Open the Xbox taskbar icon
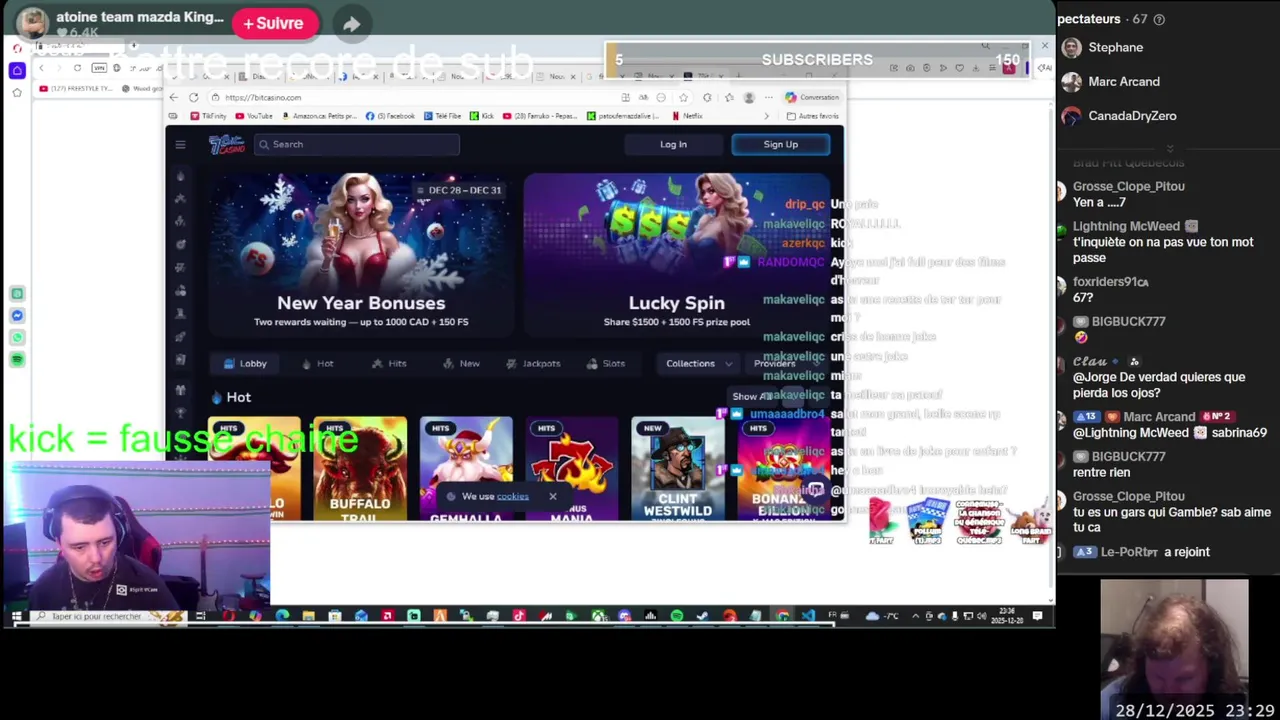The image size is (1280, 720). (x=598, y=616)
